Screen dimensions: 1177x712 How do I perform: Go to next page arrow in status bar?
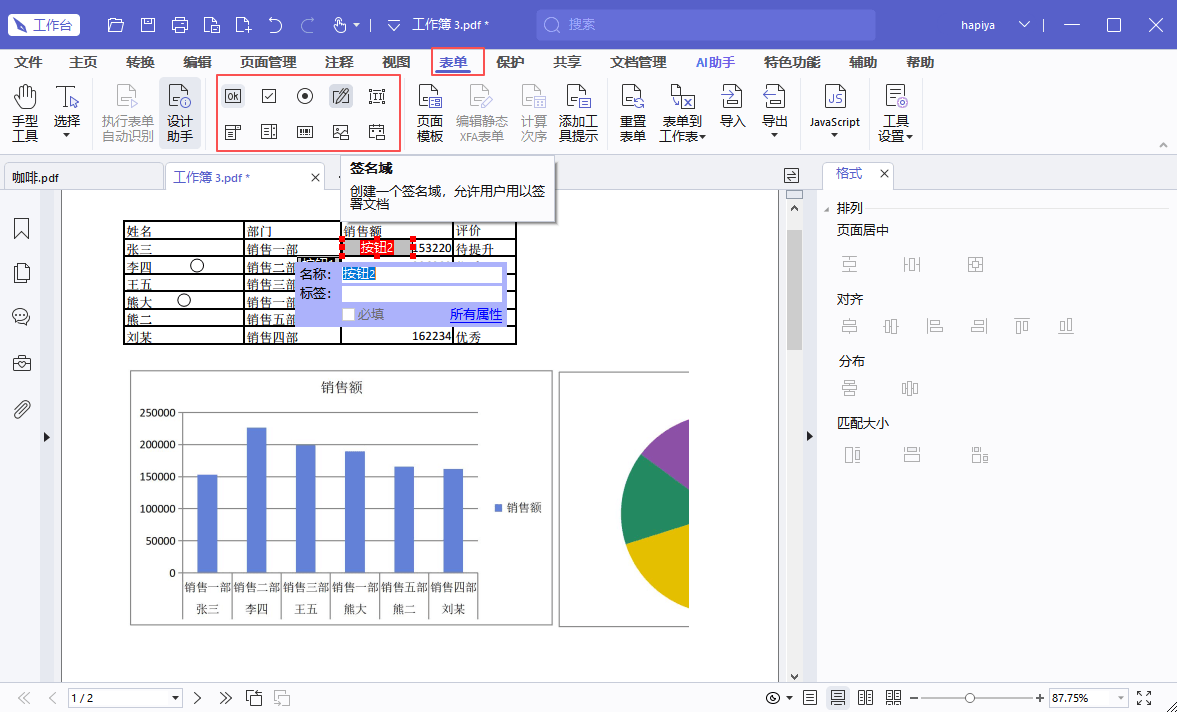(197, 698)
